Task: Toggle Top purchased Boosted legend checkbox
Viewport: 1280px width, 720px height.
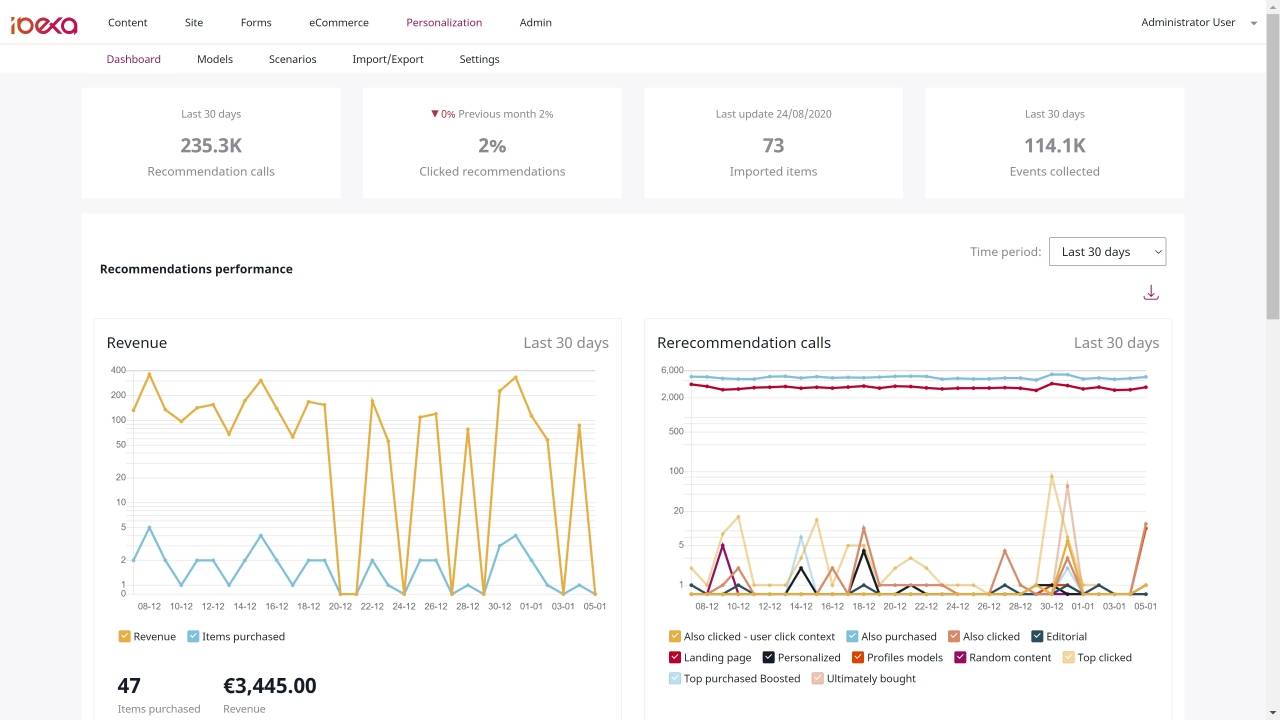Action: pos(675,678)
